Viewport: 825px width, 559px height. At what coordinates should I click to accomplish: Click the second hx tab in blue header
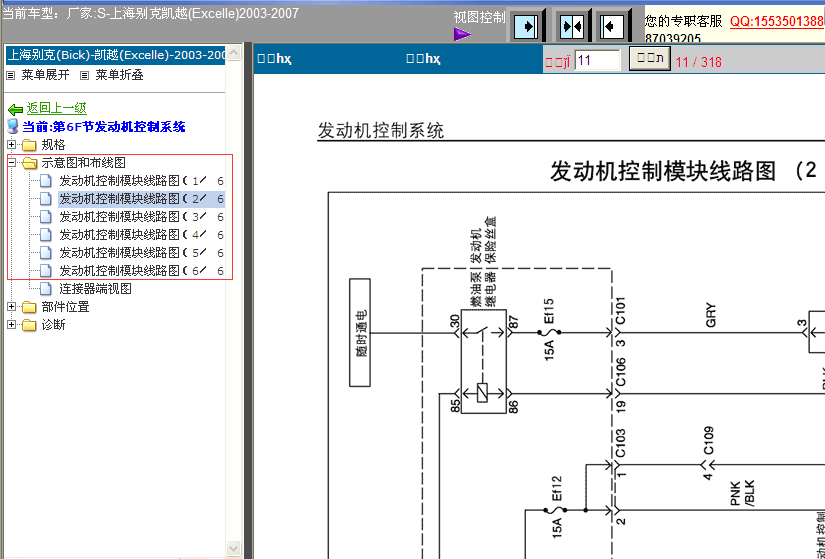pyautogui.click(x=423, y=58)
